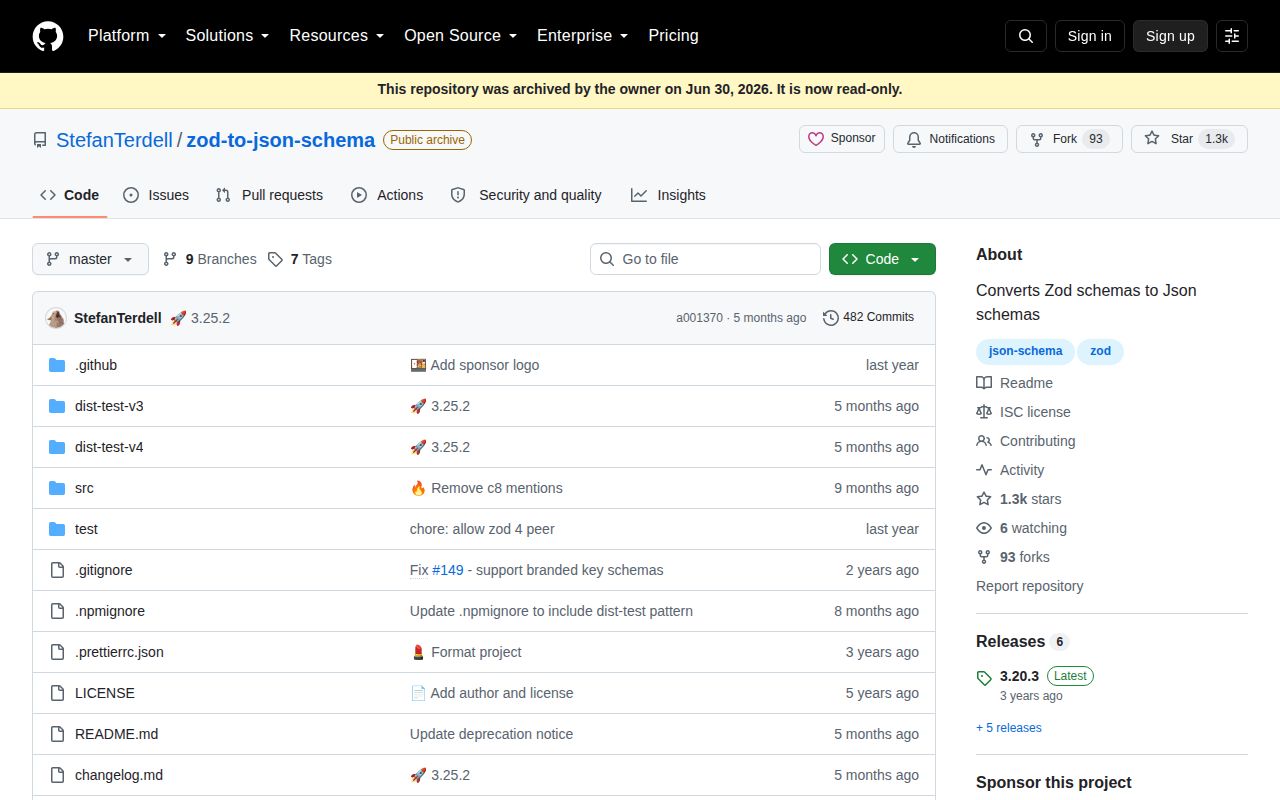Expand the Open Source dropdown menu
Image resolution: width=1280 pixels, height=800 pixels.
point(461,36)
